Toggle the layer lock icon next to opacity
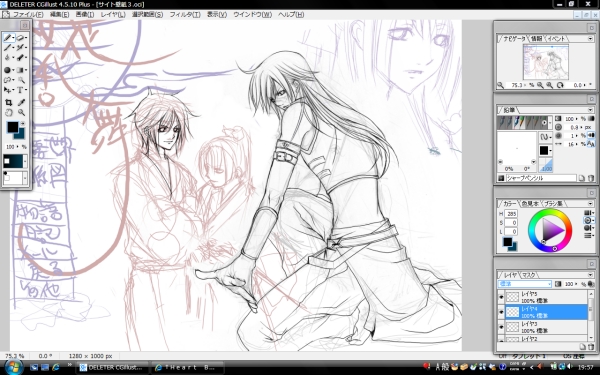 point(590,284)
